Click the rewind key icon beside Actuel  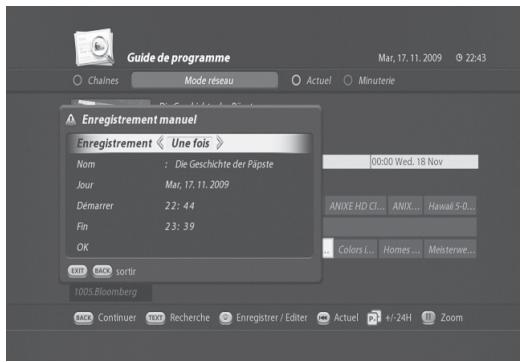pyautogui.click(x=323, y=318)
